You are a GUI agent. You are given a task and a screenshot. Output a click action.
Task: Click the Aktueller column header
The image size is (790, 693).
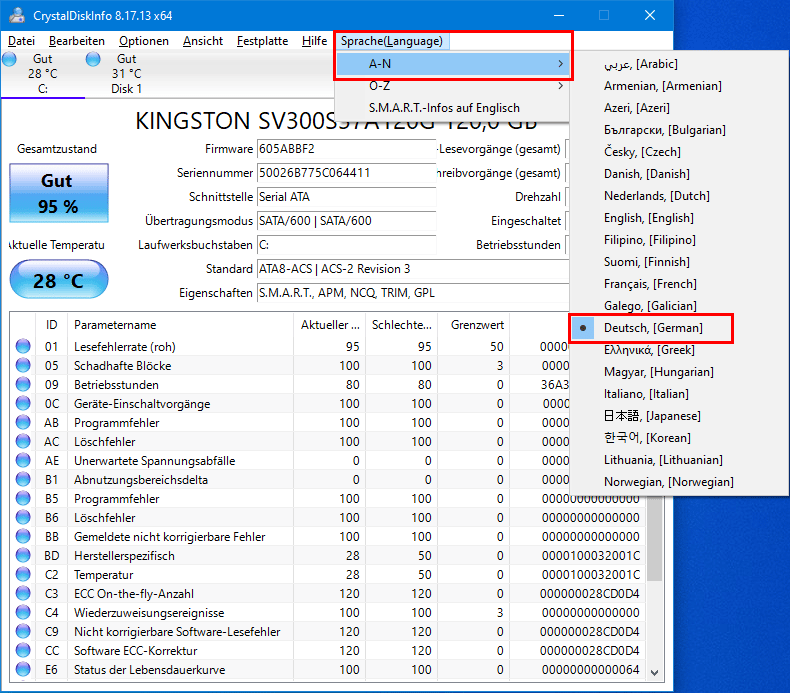pos(330,325)
